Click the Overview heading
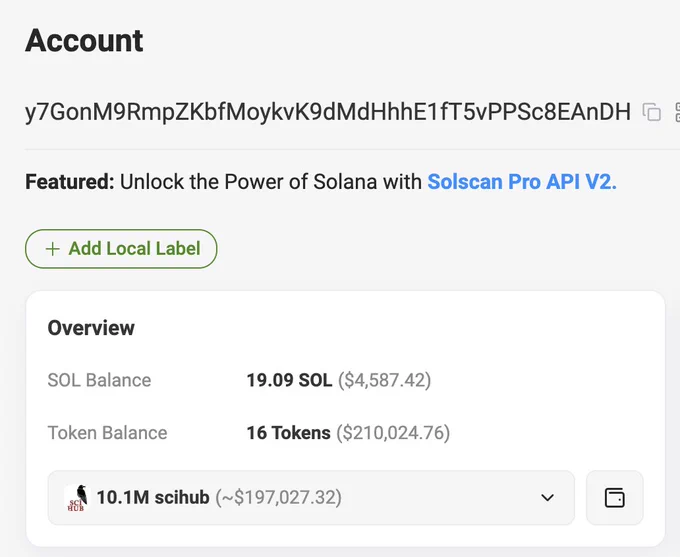Screen dimensions: 680x557 91,328
